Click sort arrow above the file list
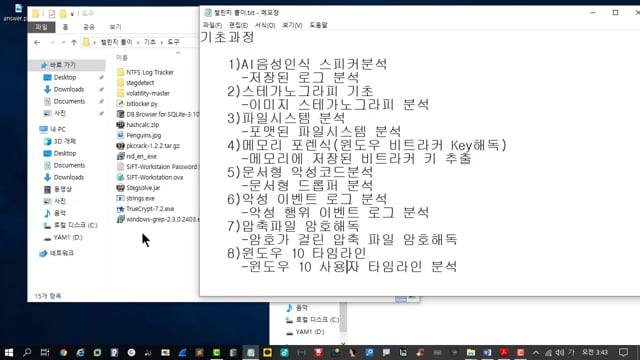Viewport: 640px width, 360px height. tap(178, 53)
